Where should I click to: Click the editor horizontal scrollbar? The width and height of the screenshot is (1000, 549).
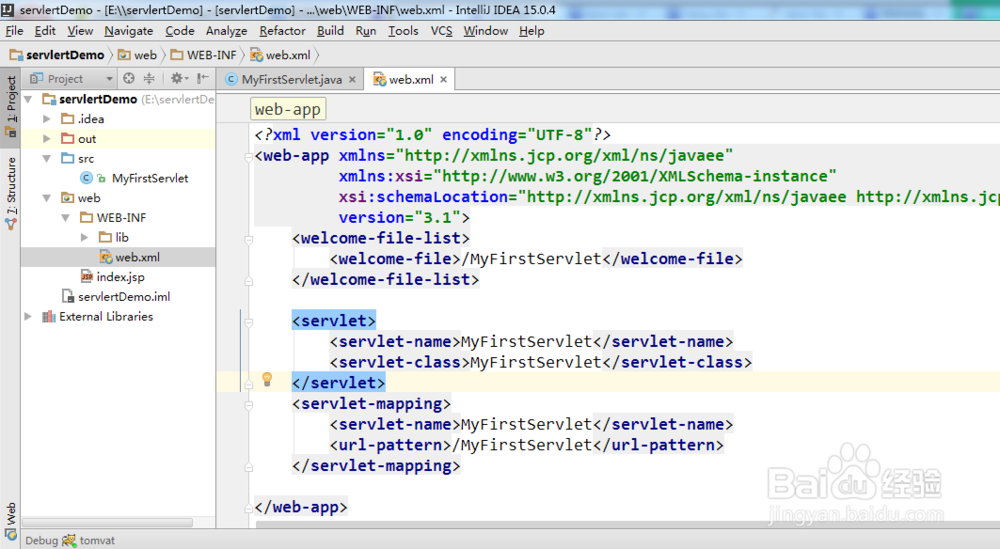coord(628,524)
